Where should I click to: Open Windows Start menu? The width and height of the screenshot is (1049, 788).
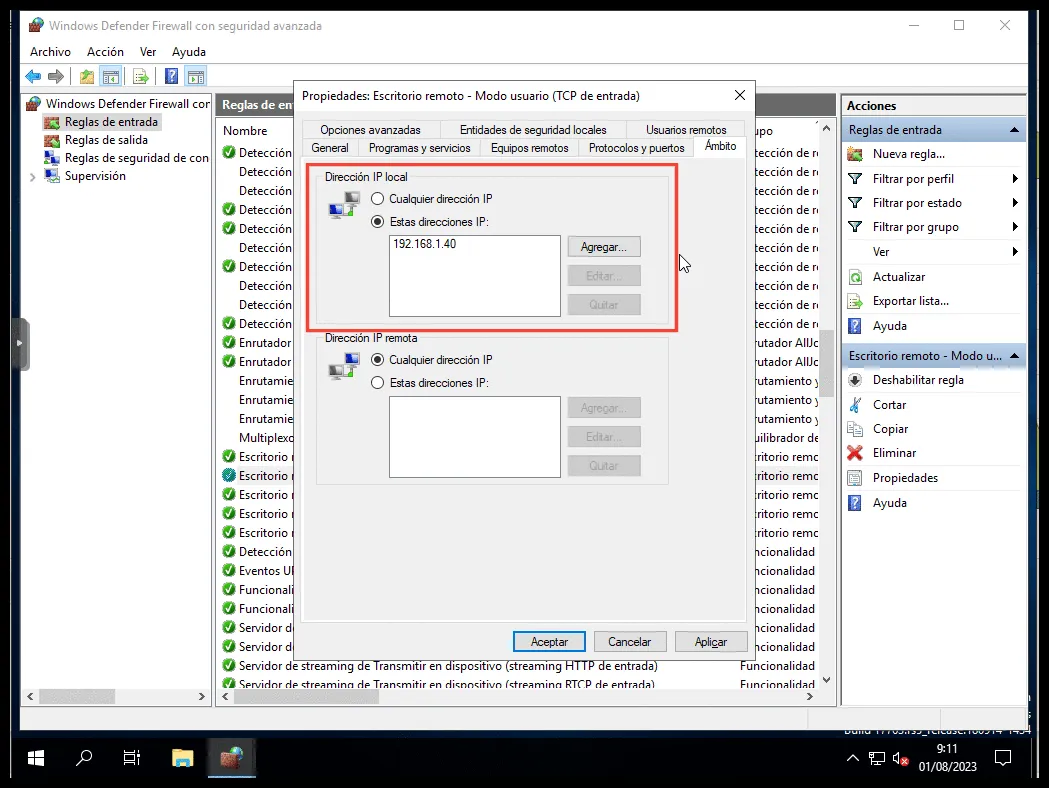(36, 758)
